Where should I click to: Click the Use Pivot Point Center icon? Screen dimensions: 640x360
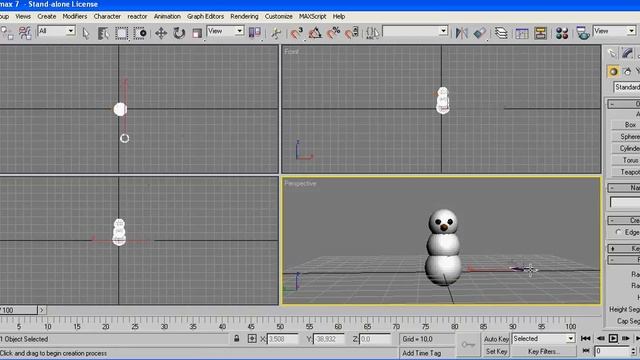point(254,33)
